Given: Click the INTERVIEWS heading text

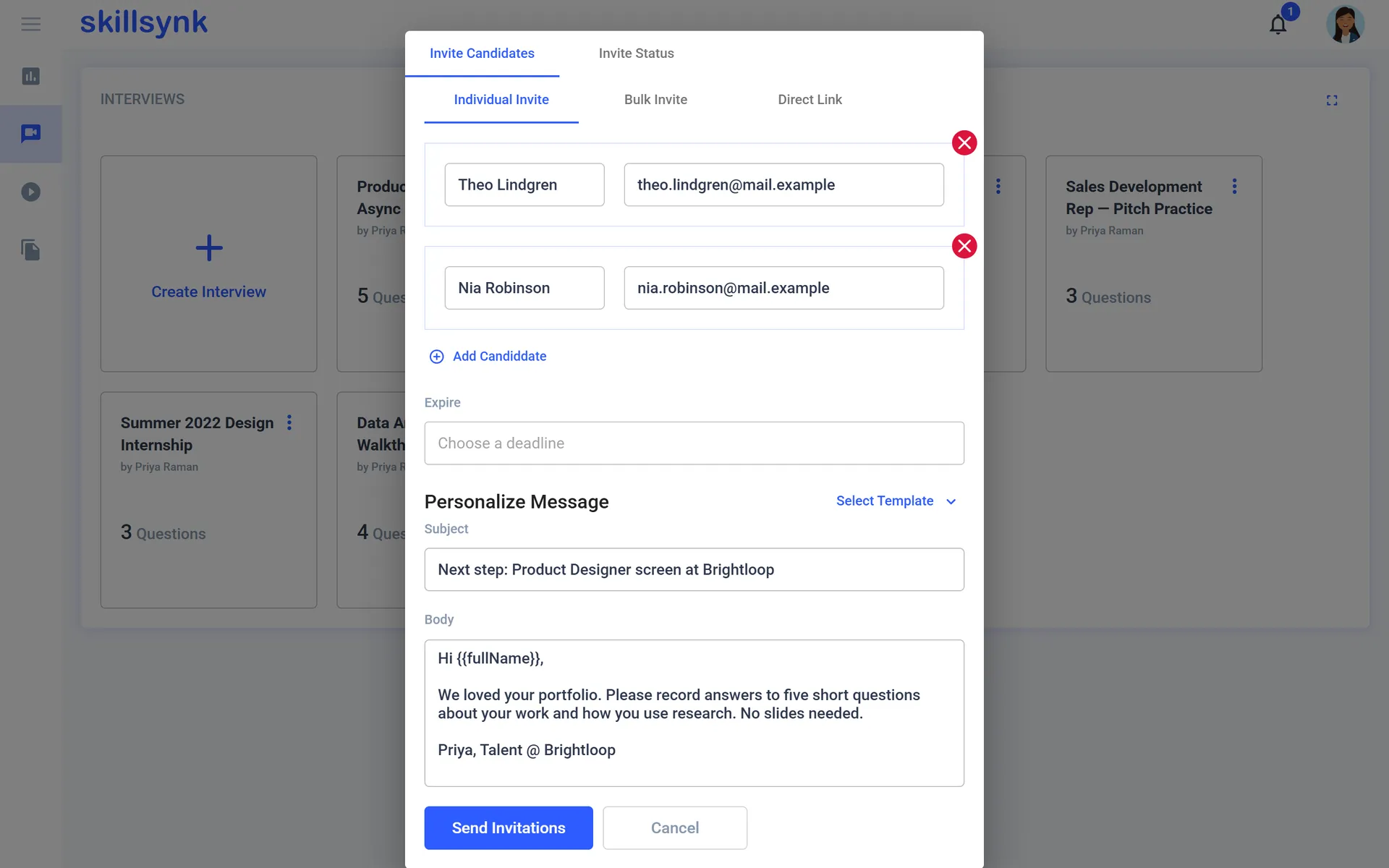Looking at the screenshot, I should 143,99.
